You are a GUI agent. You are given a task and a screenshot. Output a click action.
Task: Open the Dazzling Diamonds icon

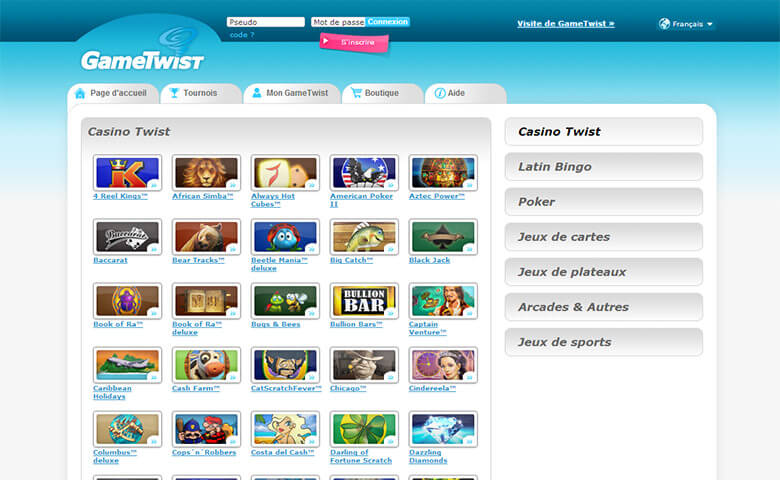443,429
